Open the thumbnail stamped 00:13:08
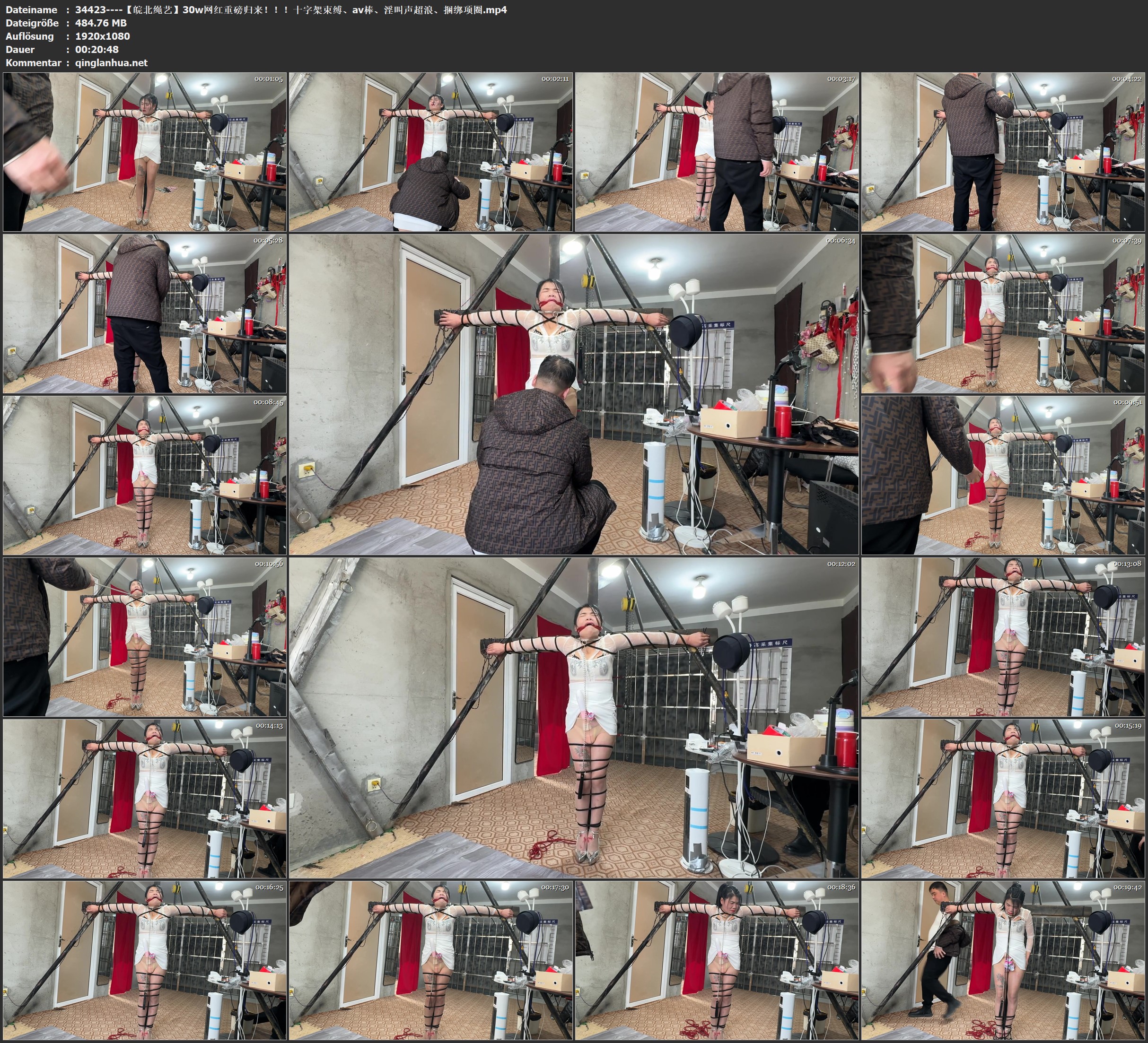The image size is (1148, 1043). 1003,636
